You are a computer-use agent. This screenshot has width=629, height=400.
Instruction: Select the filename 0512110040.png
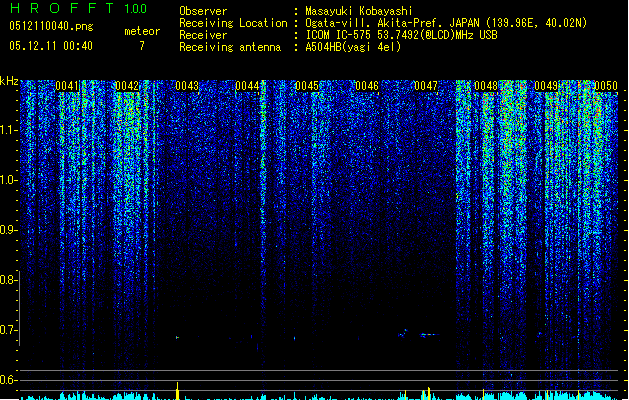coord(51,26)
